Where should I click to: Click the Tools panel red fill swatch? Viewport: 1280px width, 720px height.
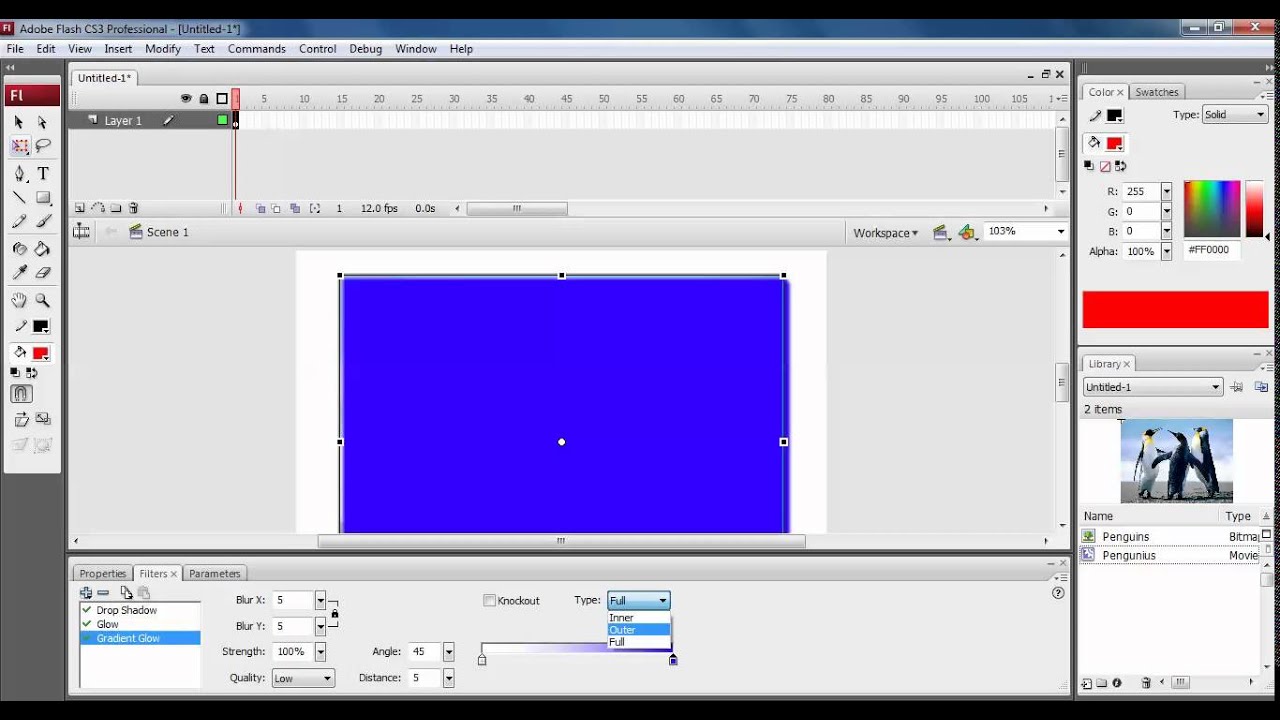41,353
